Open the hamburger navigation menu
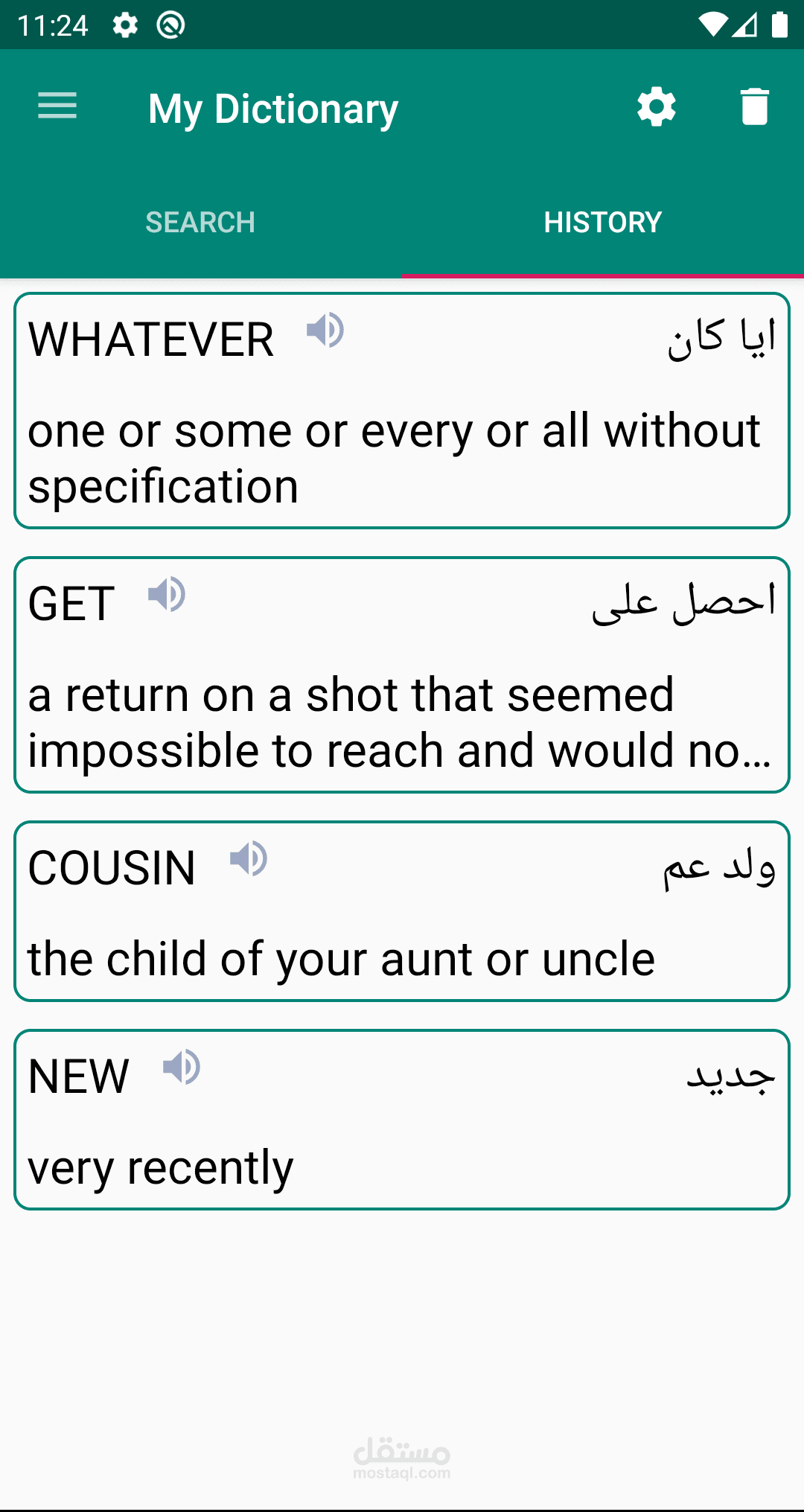This screenshot has width=804, height=1512. [x=57, y=106]
